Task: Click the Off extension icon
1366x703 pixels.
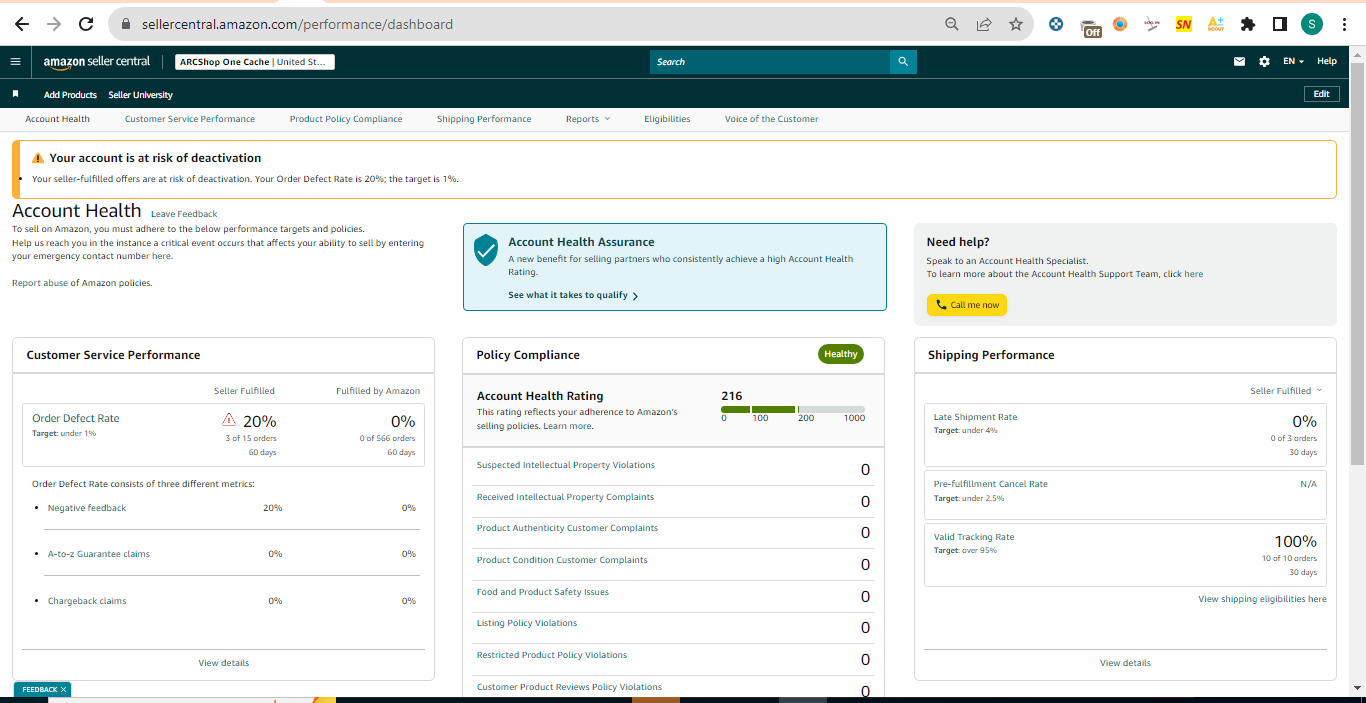Action: coord(1091,26)
